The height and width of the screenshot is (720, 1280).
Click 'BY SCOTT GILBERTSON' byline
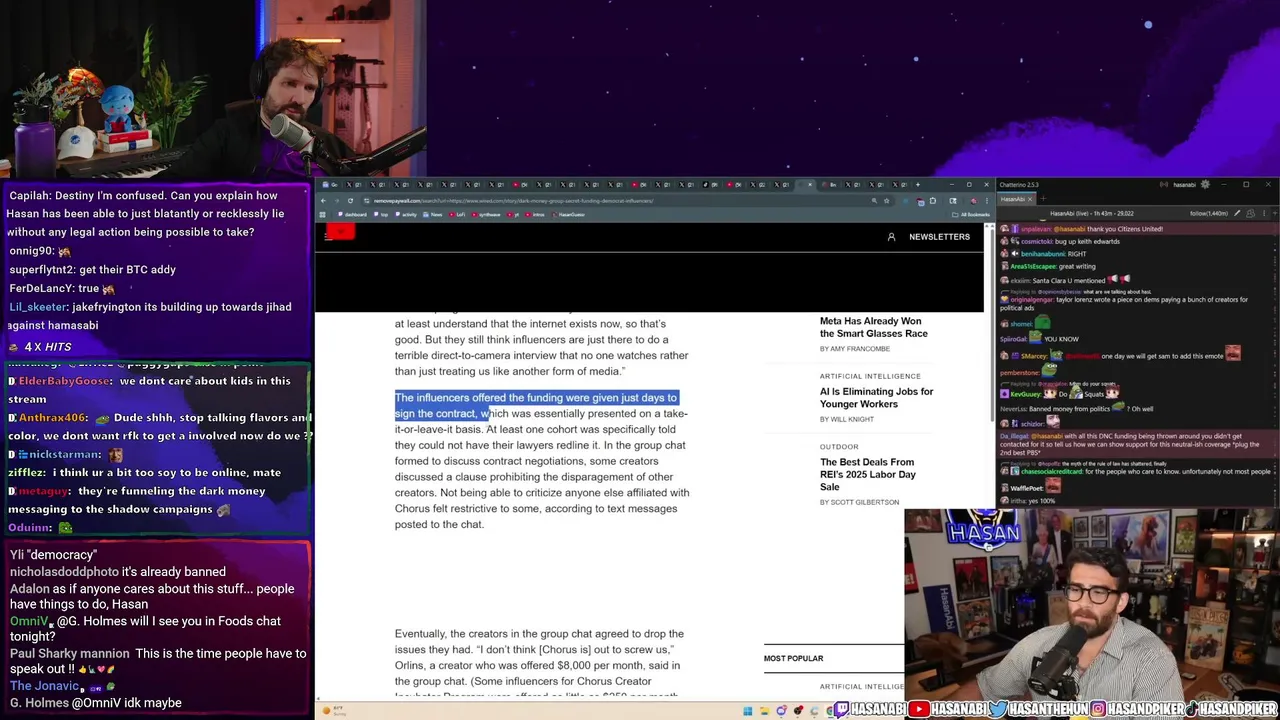pos(859,502)
